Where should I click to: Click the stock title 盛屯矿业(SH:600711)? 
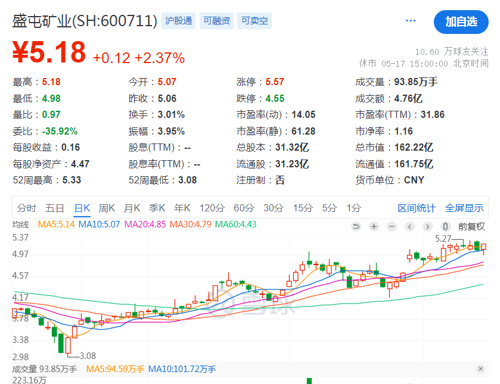pyautogui.click(x=85, y=21)
